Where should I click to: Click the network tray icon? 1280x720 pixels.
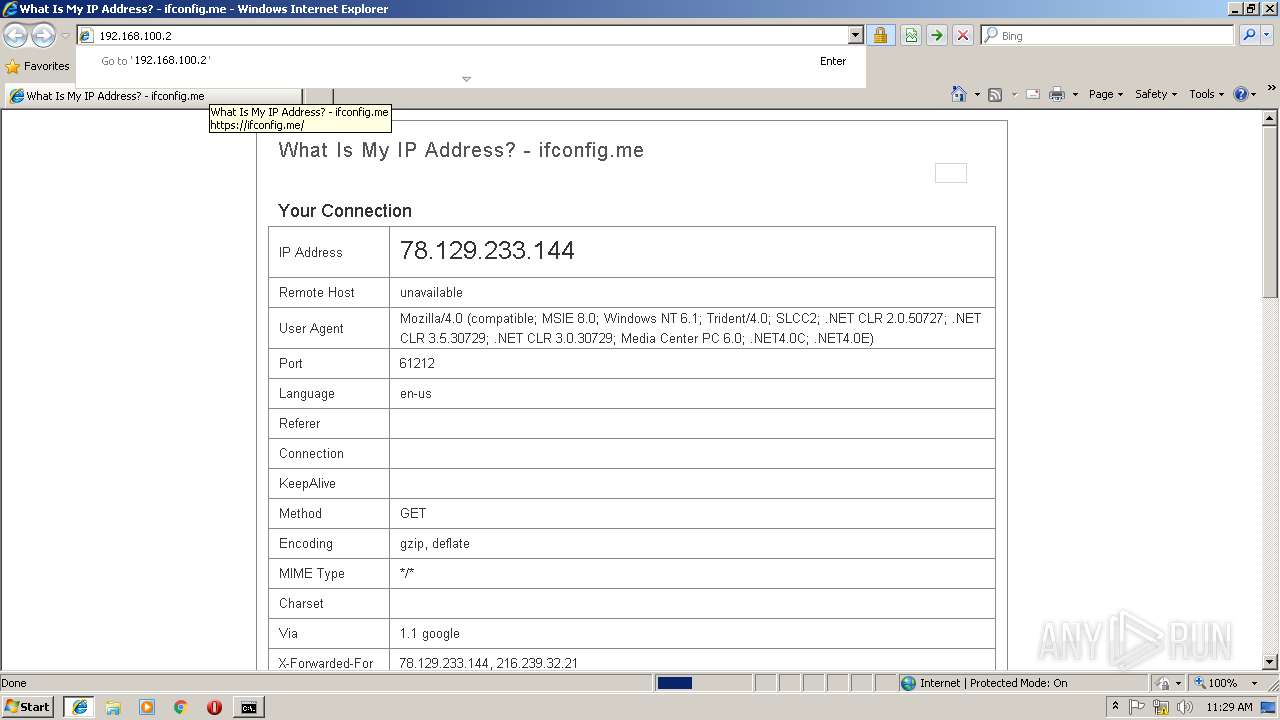click(1161, 707)
